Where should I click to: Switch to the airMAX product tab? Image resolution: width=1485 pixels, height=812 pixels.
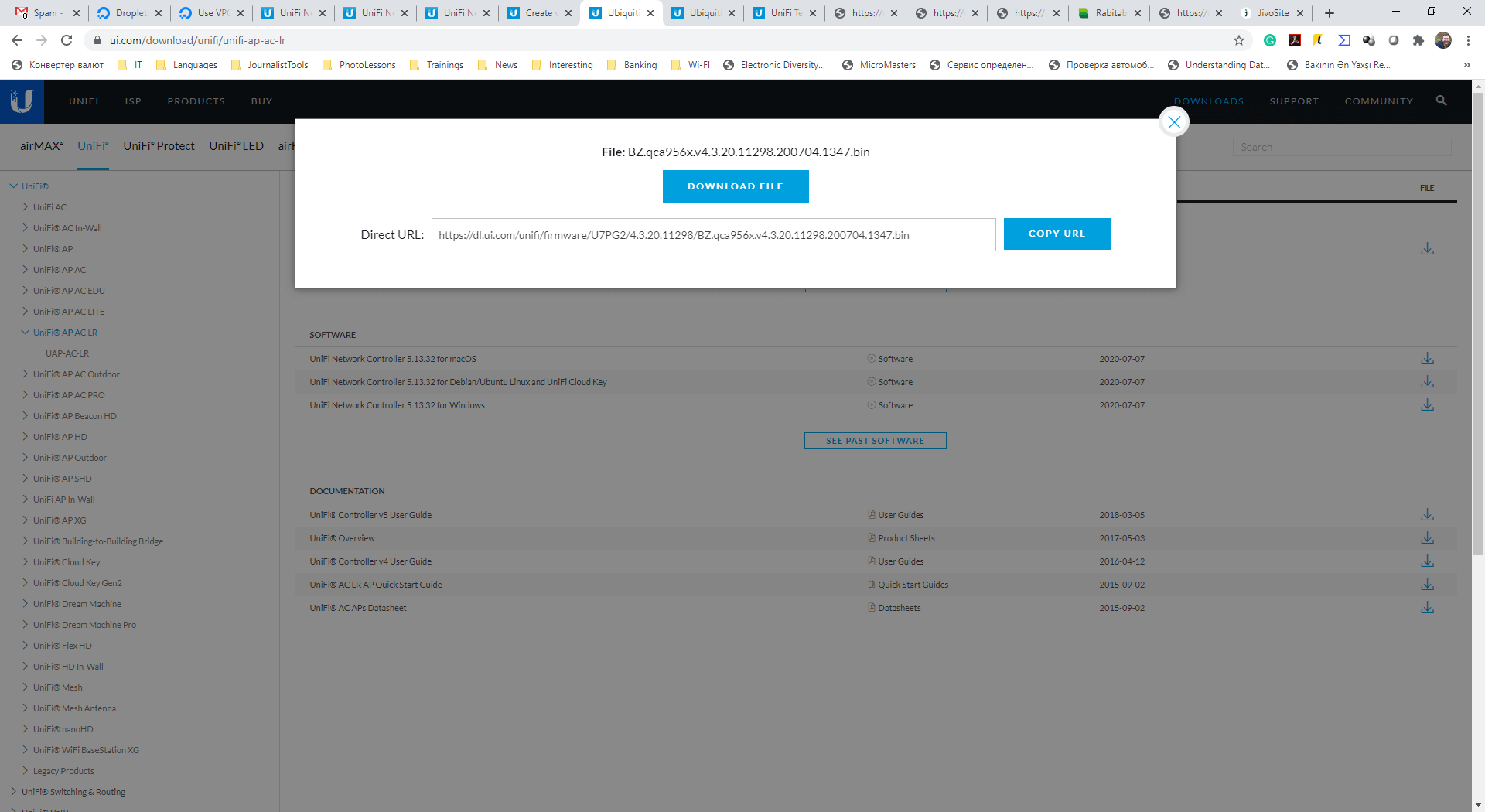click(x=42, y=146)
